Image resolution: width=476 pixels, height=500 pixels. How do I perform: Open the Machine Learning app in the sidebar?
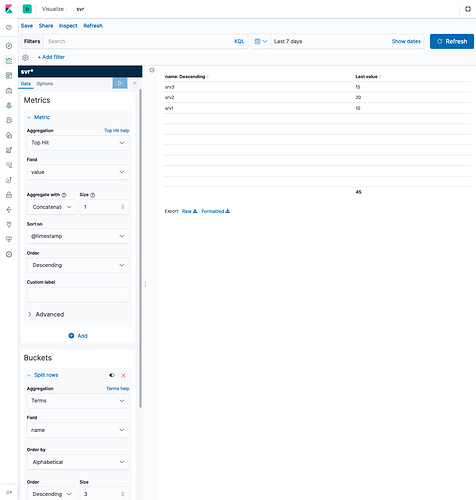coord(9,120)
